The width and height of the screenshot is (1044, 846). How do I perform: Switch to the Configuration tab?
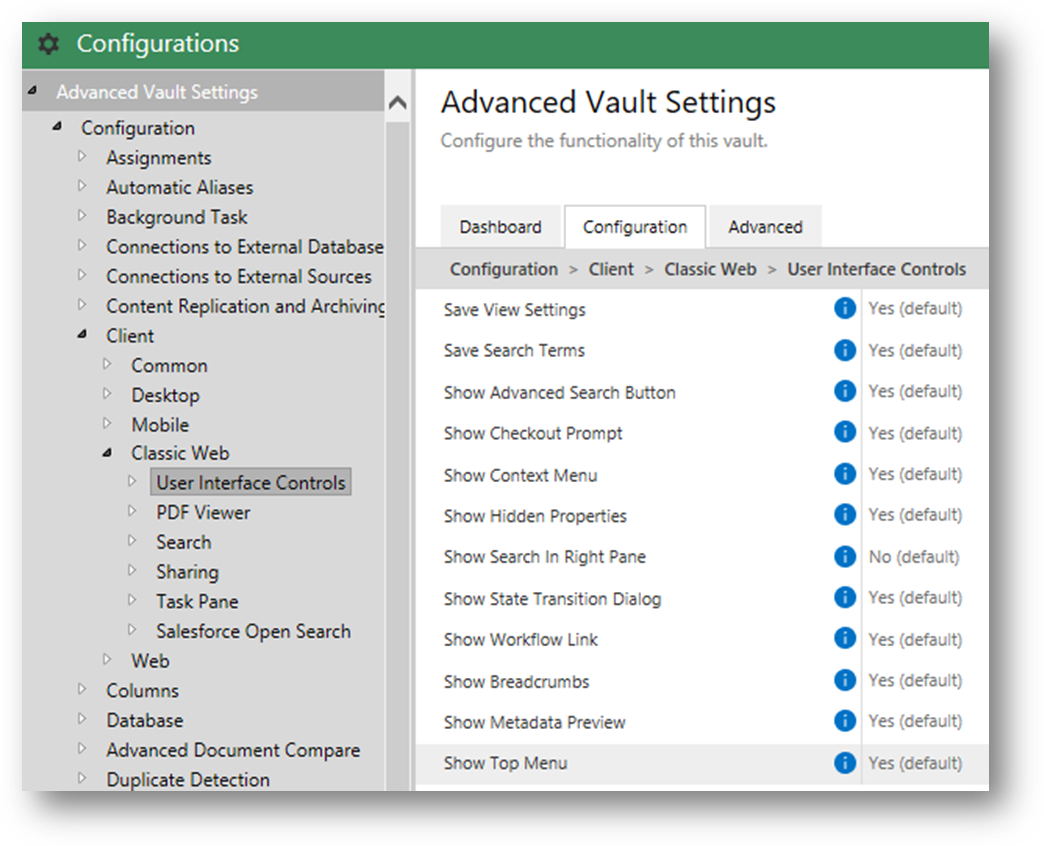(x=635, y=227)
